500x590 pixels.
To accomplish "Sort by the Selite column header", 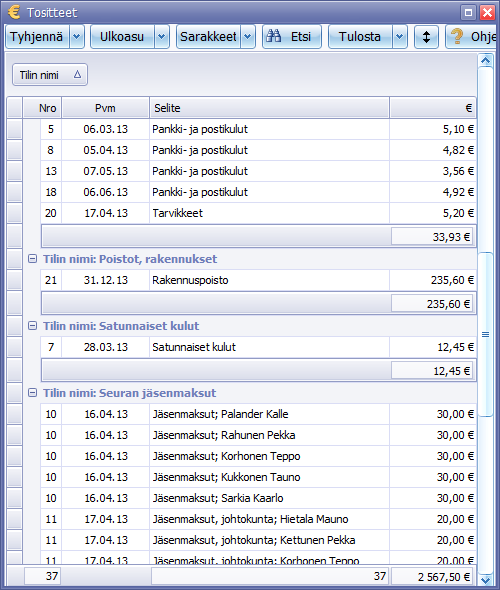I will [x=269, y=108].
